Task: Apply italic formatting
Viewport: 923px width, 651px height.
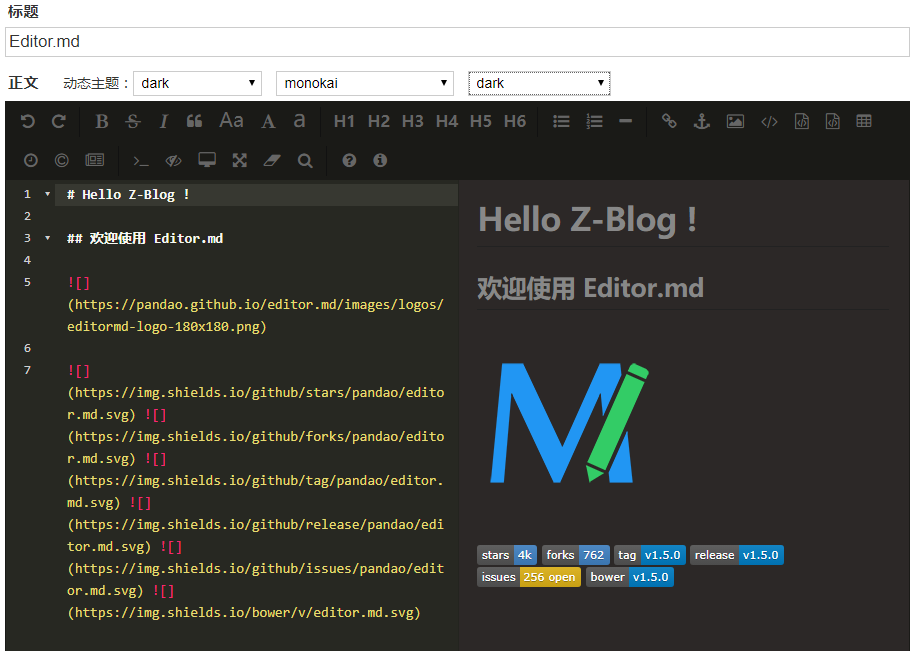Action: pyautogui.click(x=164, y=121)
